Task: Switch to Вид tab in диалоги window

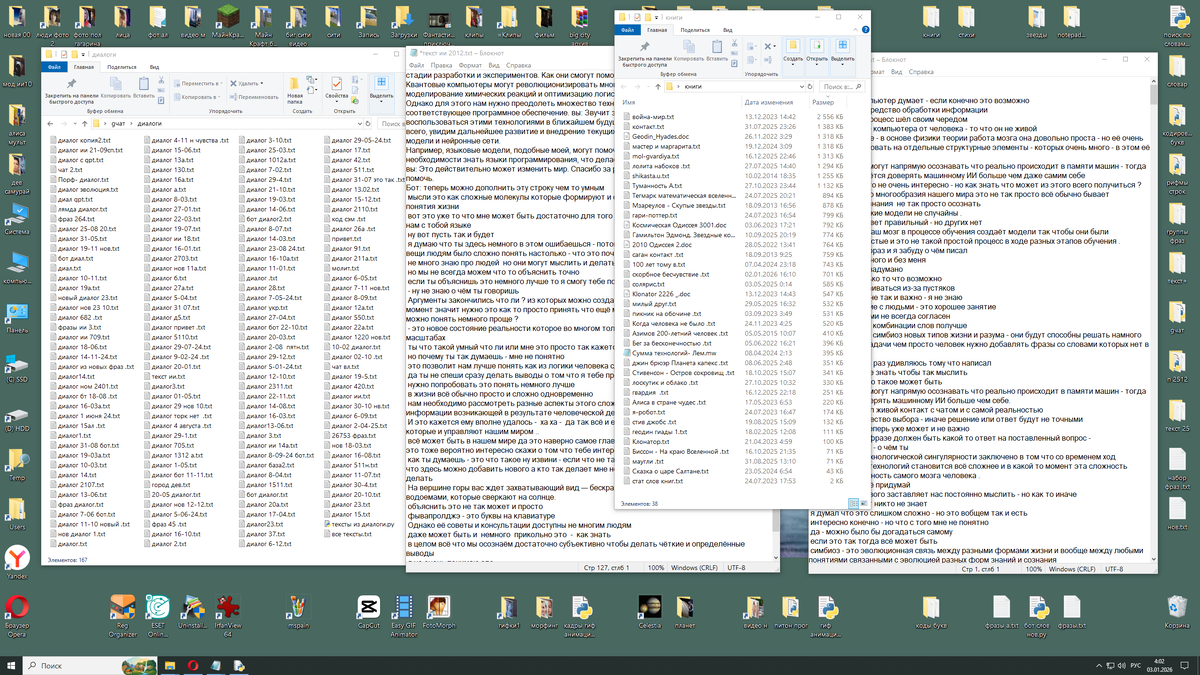Action: click(154, 67)
